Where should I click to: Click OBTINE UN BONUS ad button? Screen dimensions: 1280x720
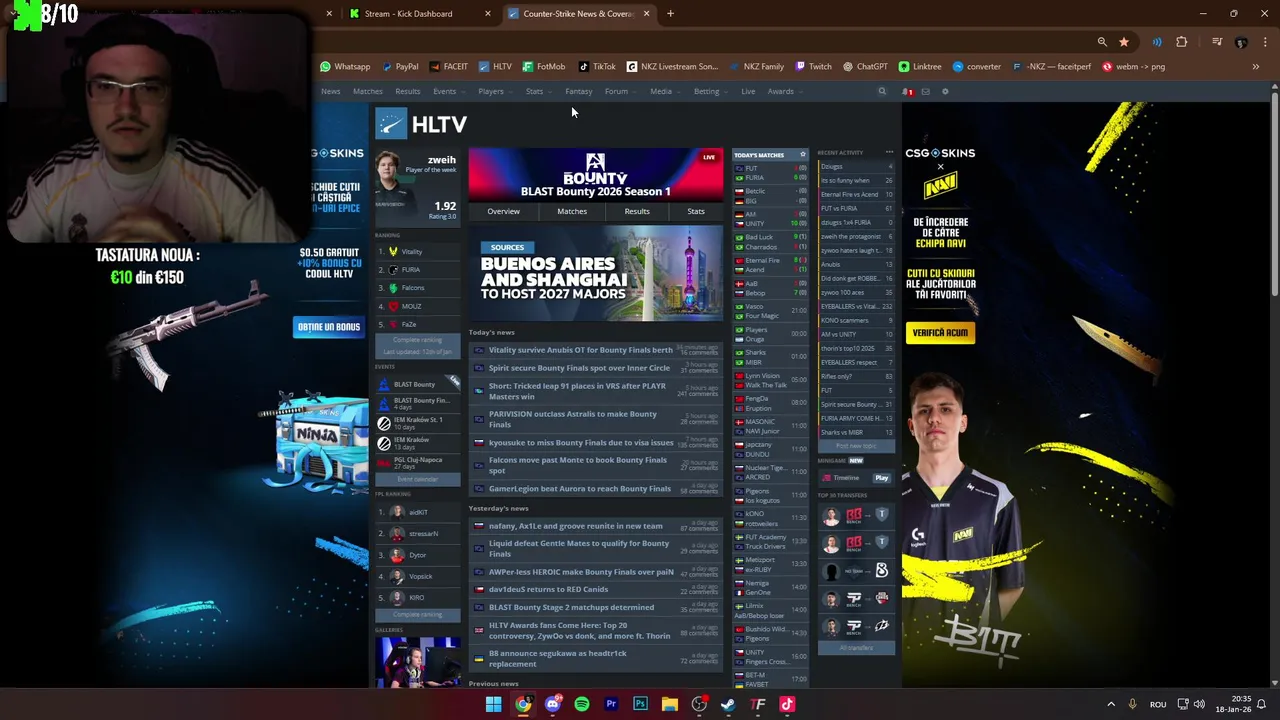328,327
